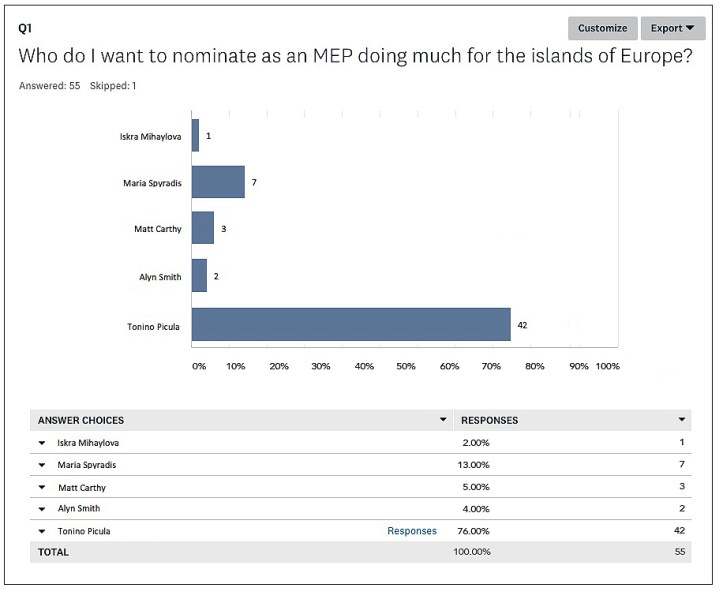Open the Responses link for Tonino Picula

[x=412, y=531]
